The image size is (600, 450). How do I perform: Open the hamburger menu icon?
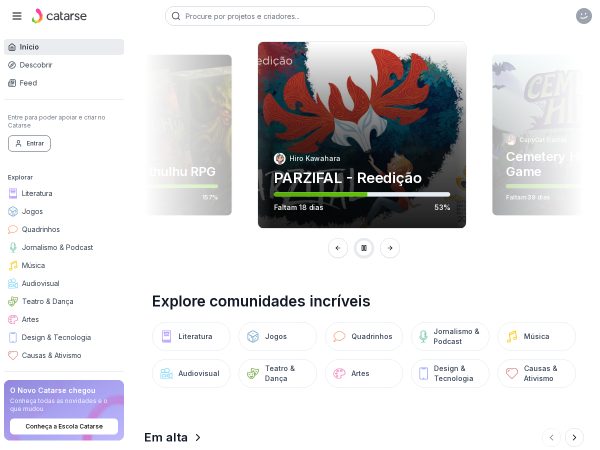(17, 16)
